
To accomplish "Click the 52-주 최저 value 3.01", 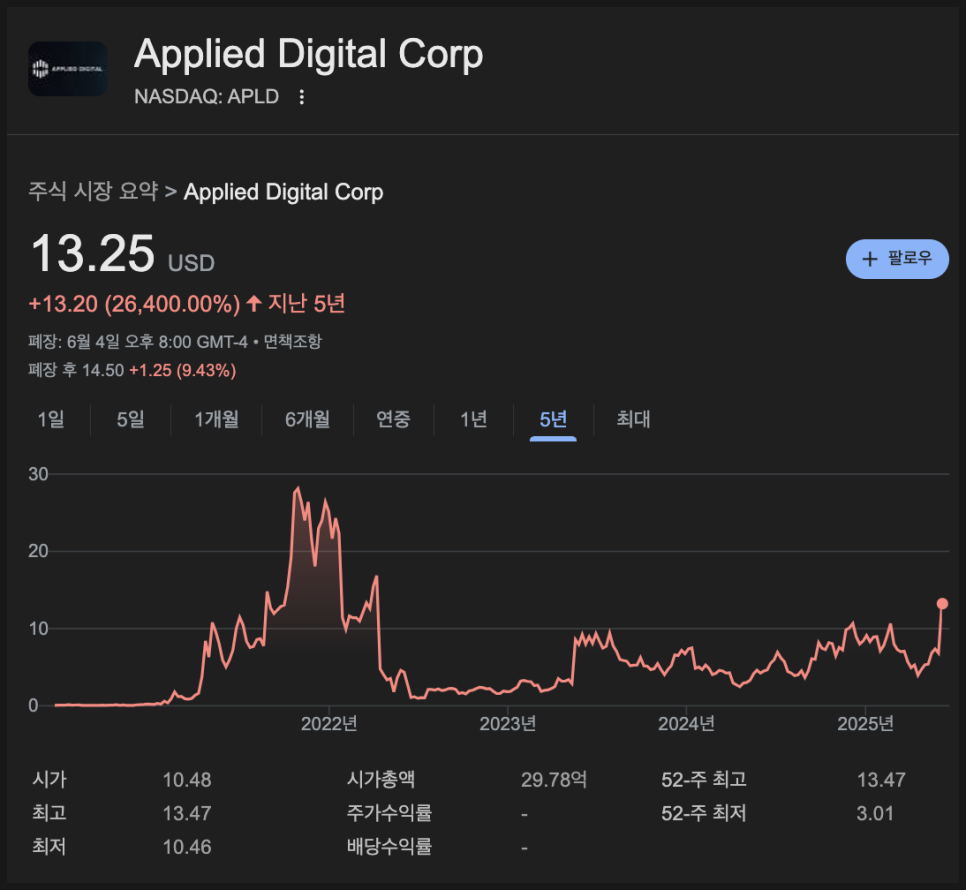I will tap(875, 814).
